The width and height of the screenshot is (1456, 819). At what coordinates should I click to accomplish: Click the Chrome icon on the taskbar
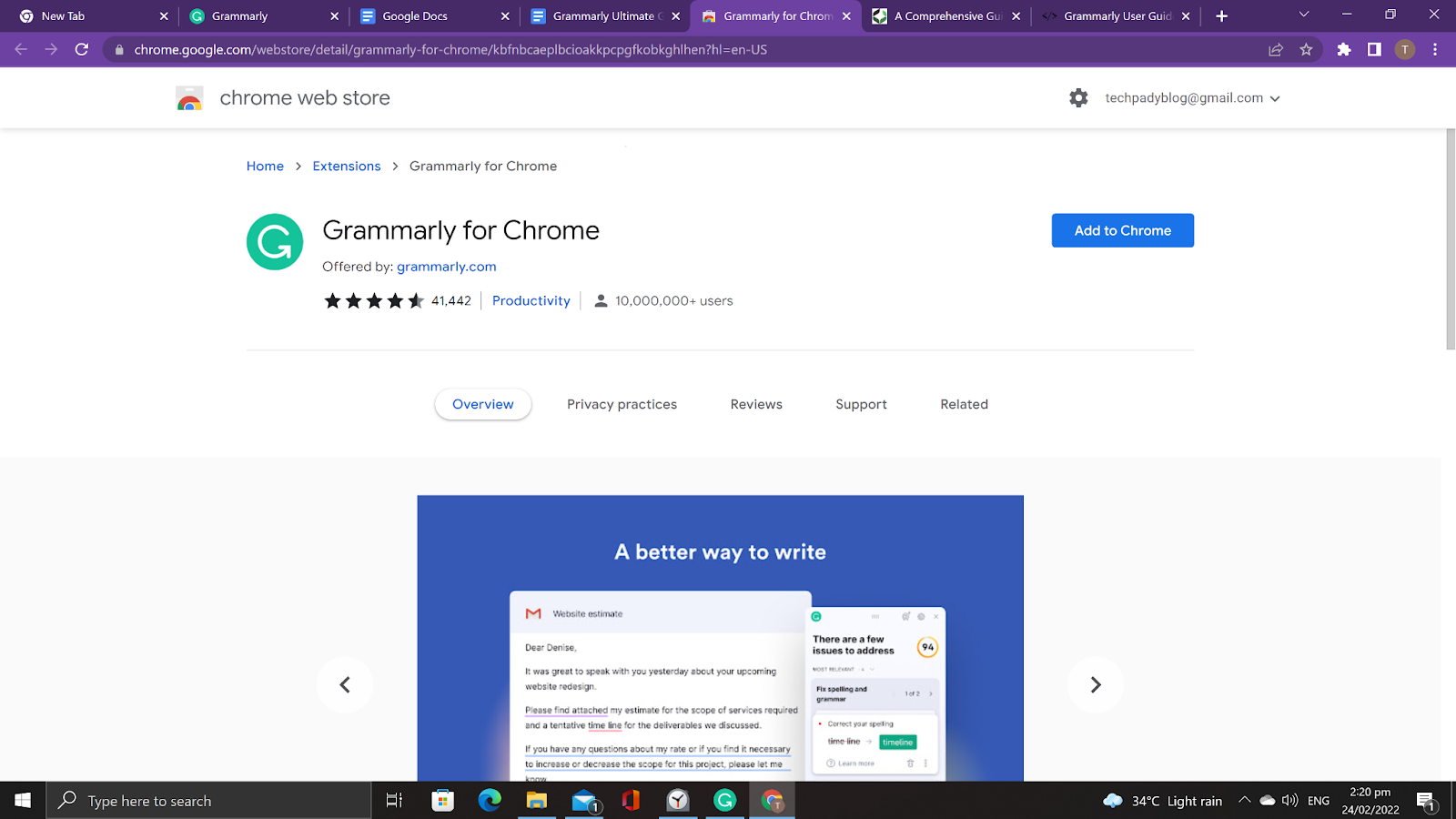click(x=773, y=800)
